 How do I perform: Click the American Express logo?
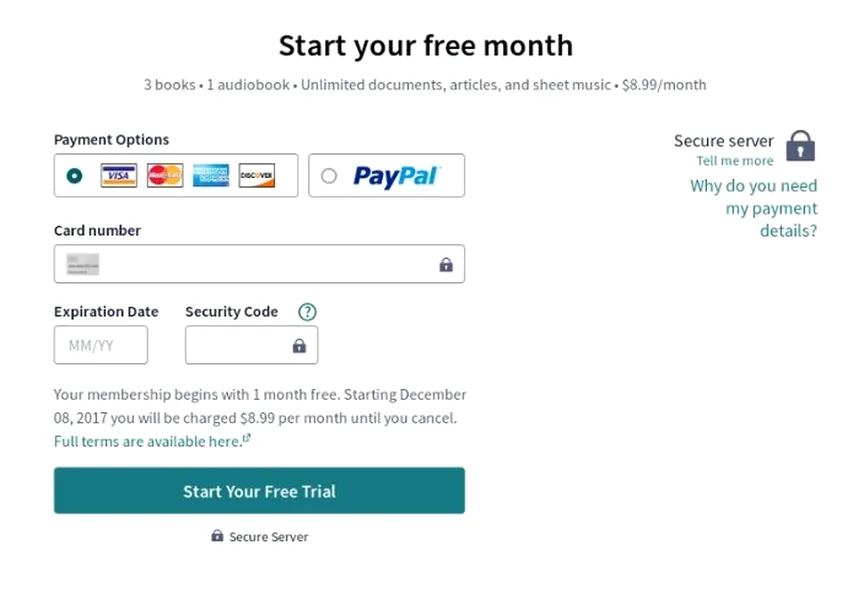211,176
